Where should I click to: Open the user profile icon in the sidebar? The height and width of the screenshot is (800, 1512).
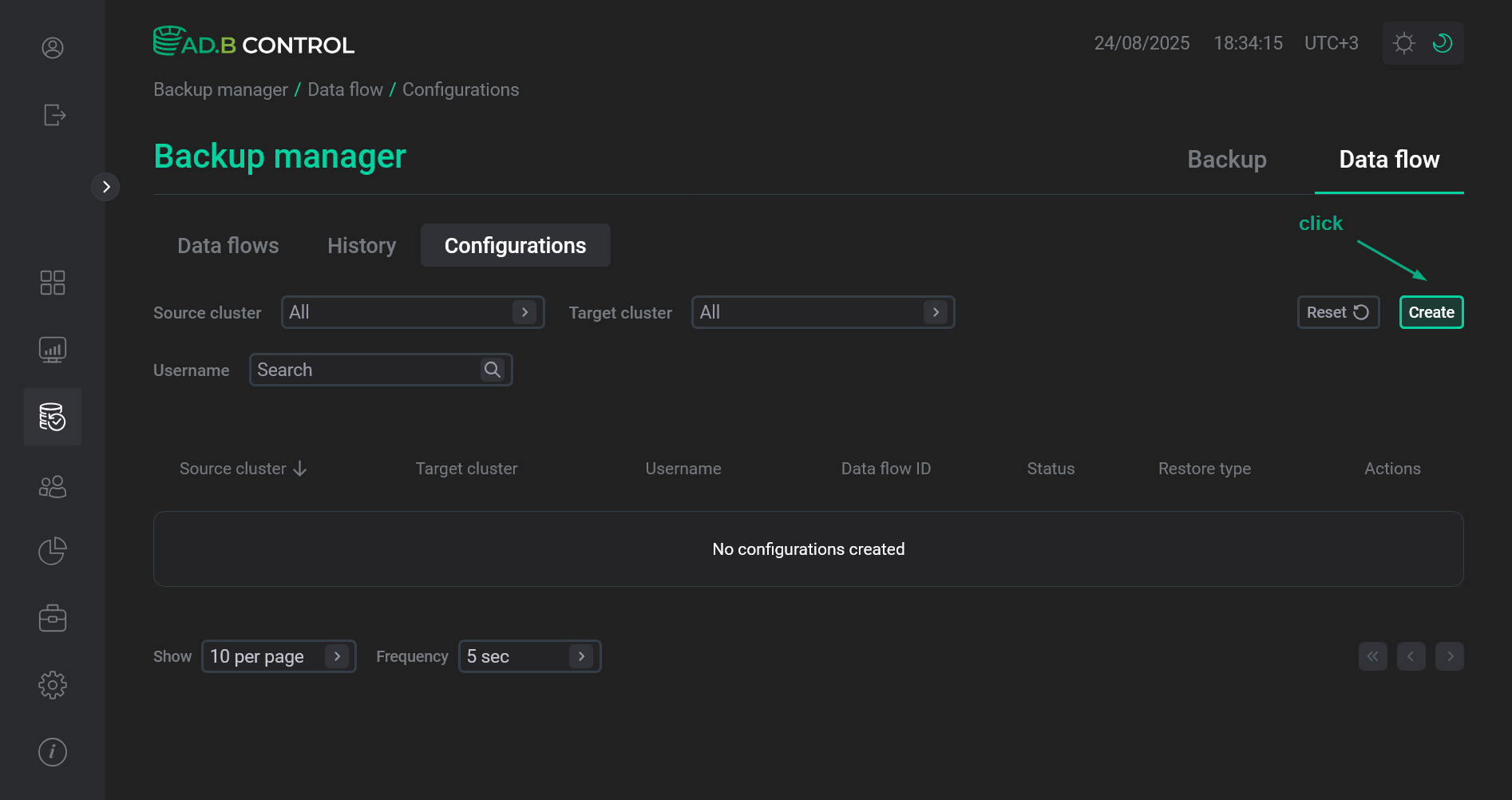click(52, 48)
